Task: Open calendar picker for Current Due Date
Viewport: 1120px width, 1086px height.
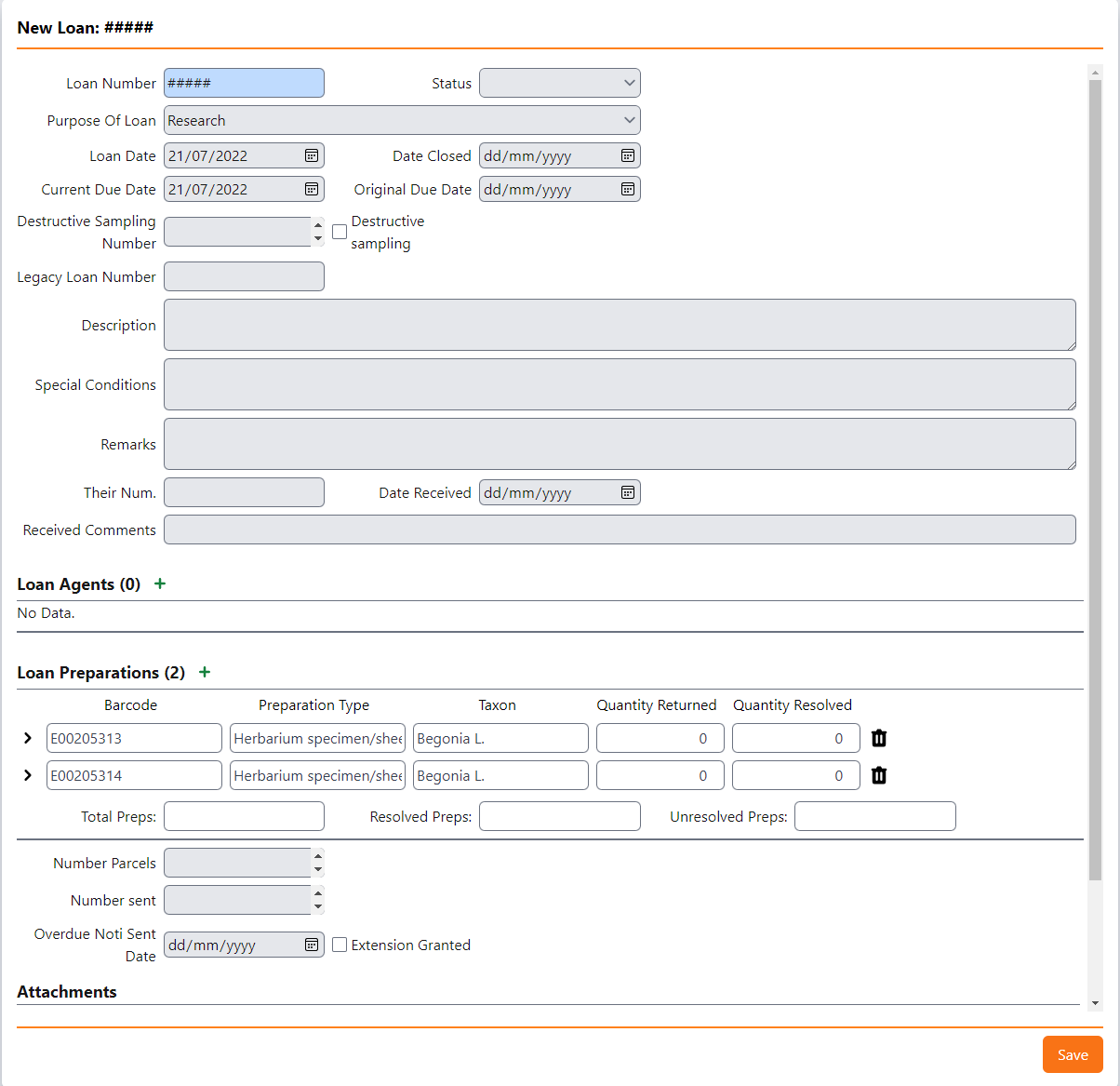Action: pos(312,189)
